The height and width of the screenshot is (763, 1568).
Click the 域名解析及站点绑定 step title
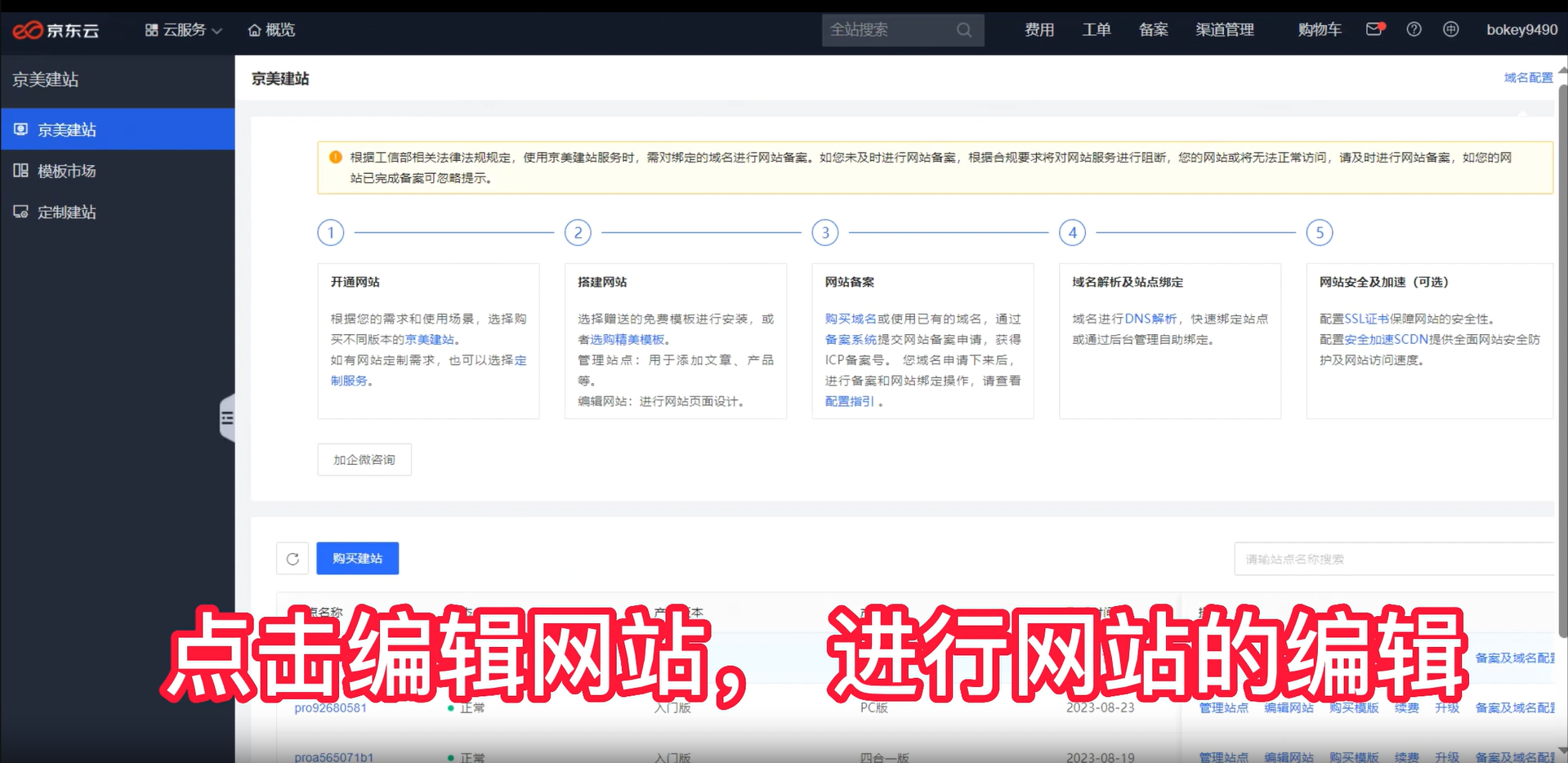click(x=1128, y=282)
